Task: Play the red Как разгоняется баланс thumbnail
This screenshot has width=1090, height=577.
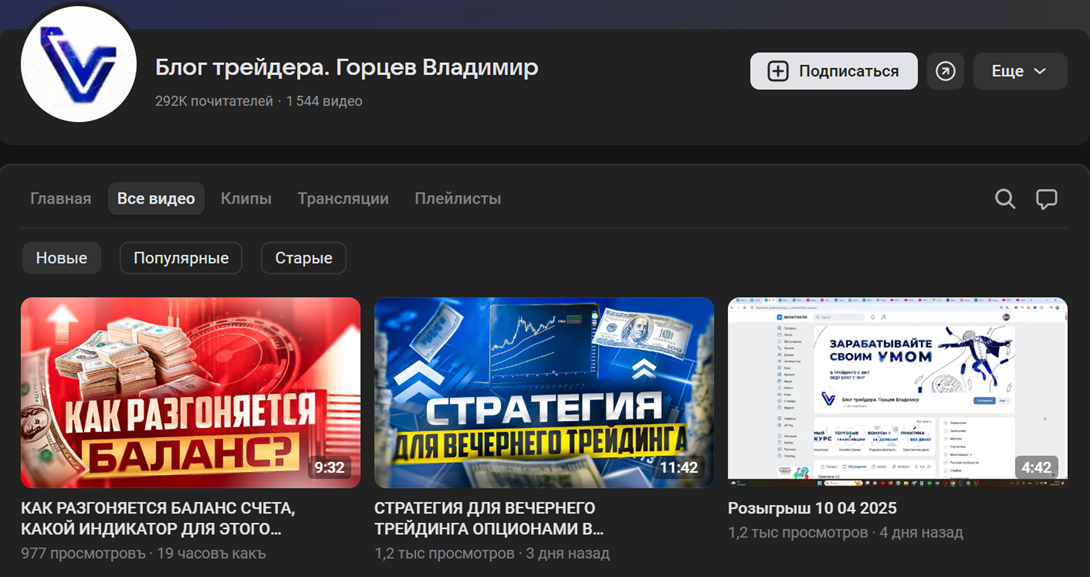Action: (190, 392)
